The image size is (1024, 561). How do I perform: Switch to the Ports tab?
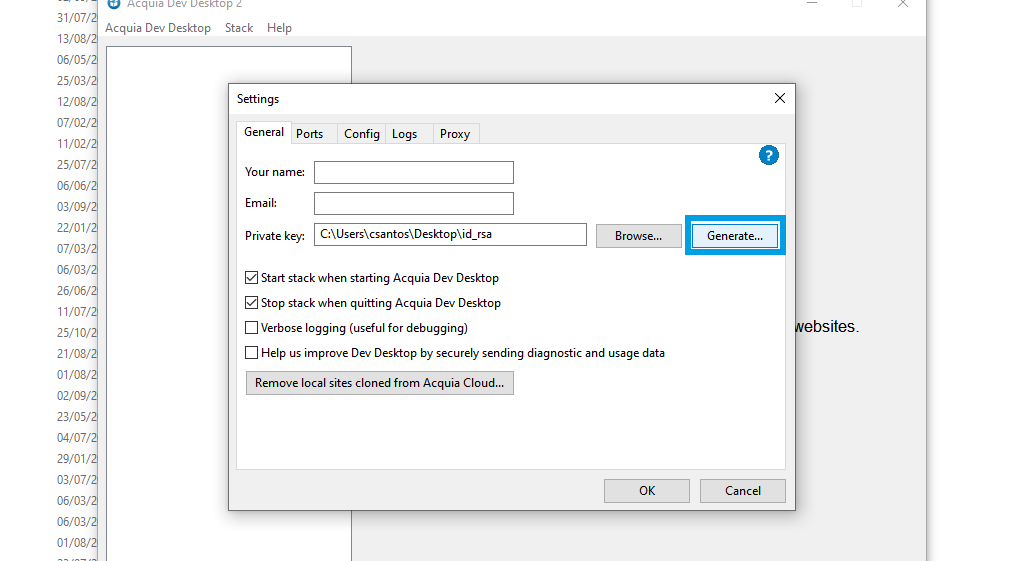310,133
